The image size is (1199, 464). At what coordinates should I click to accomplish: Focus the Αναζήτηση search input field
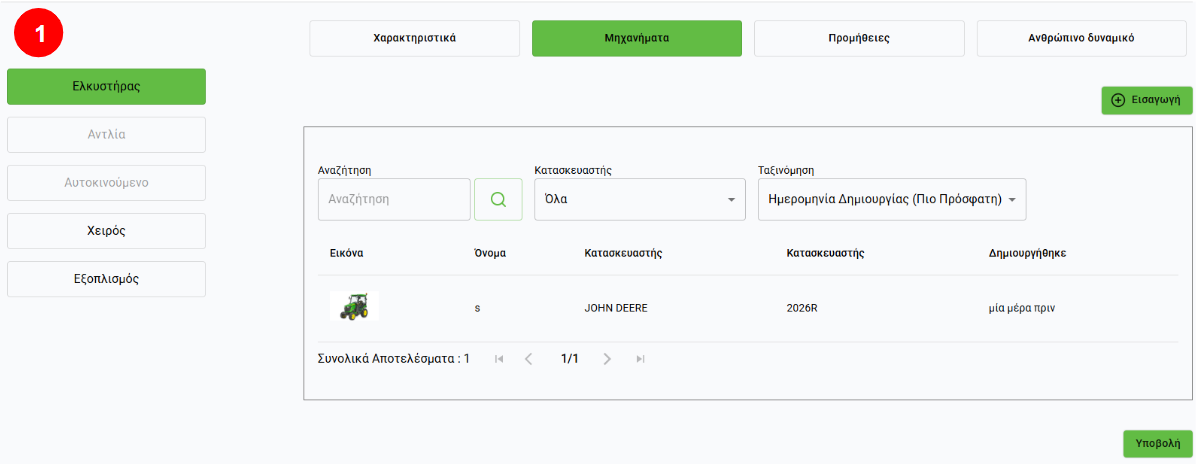[x=394, y=199]
